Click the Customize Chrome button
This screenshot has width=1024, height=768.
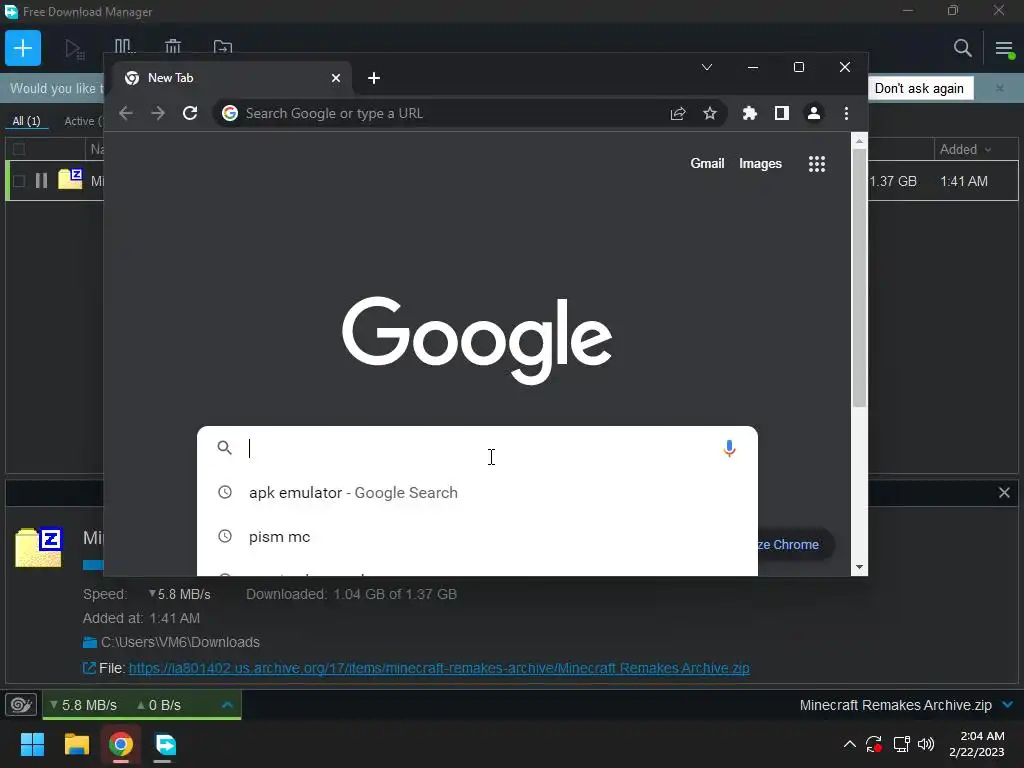click(x=795, y=544)
